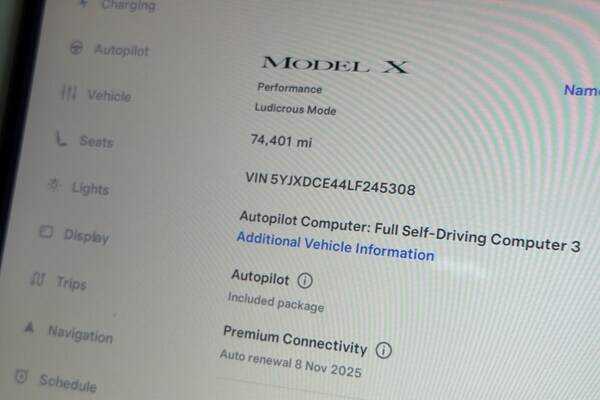Click the Vehicle sliders icon
600x400 pixels.
(x=69, y=93)
